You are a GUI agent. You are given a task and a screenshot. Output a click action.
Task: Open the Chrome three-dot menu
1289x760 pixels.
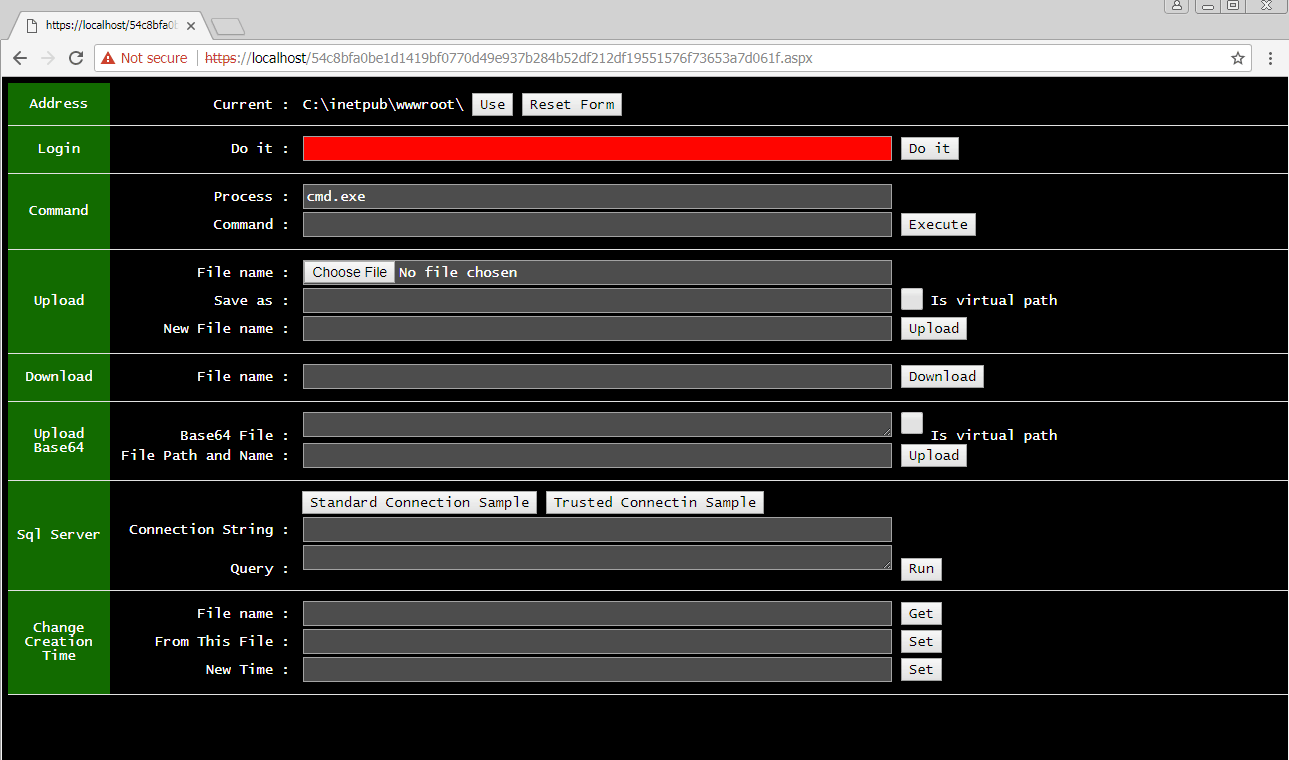(1270, 58)
